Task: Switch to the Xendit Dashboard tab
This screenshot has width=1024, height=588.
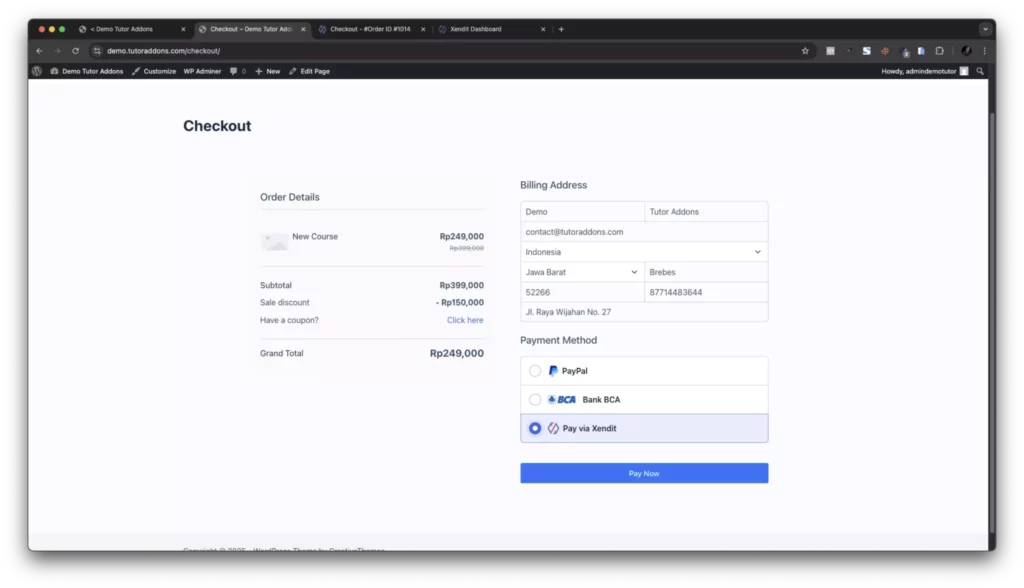Action: [491, 29]
